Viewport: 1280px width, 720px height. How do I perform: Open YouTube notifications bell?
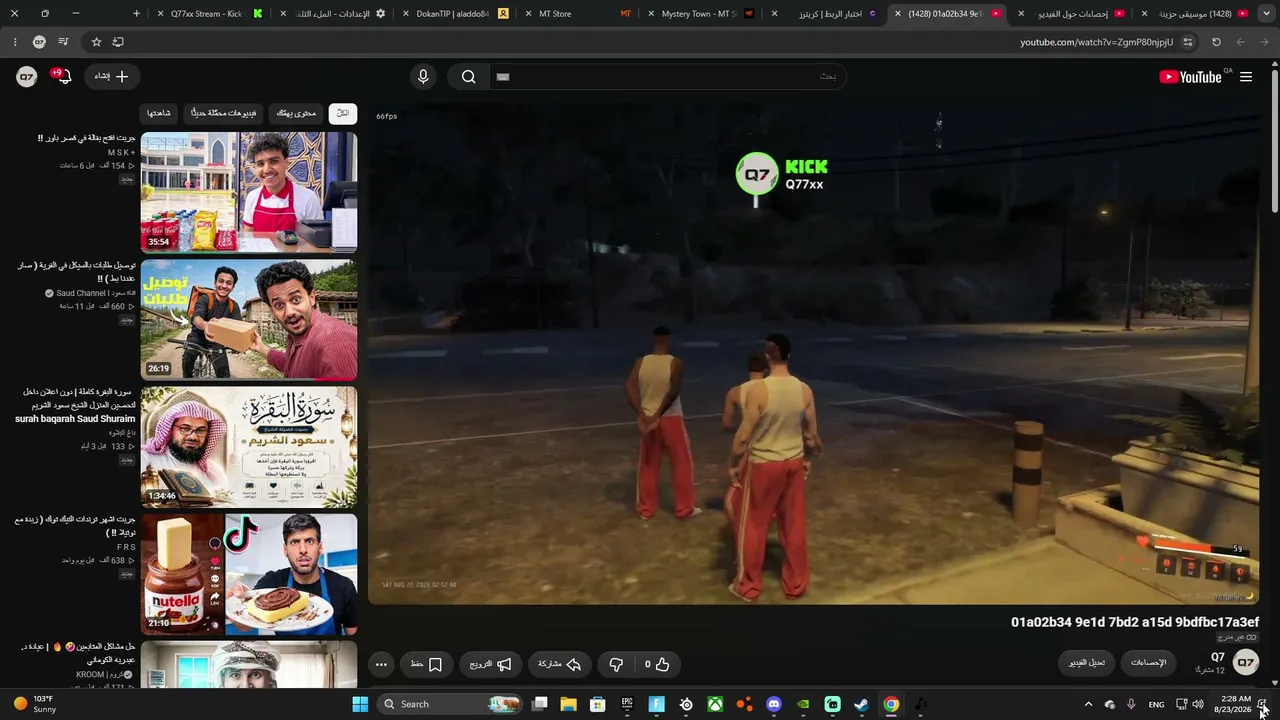pyautogui.click(x=64, y=77)
